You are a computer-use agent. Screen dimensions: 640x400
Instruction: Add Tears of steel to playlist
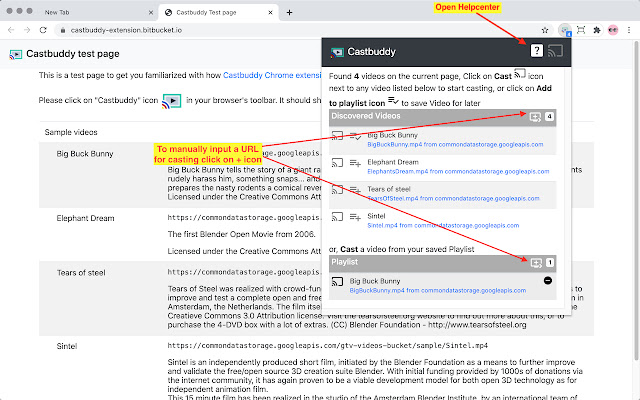coord(355,190)
